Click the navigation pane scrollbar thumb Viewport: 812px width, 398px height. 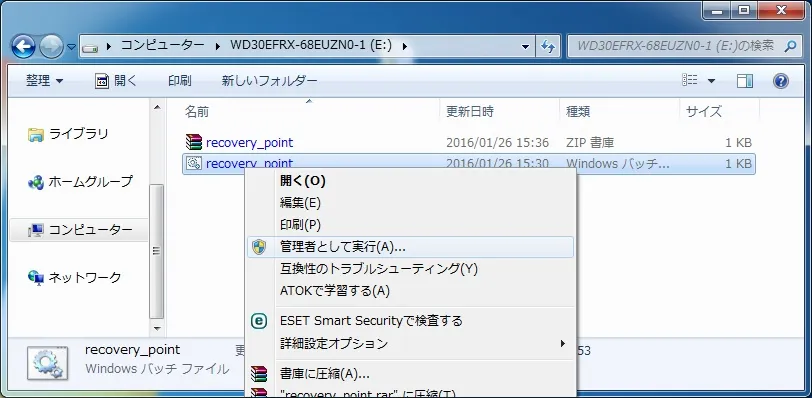tap(157, 252)
